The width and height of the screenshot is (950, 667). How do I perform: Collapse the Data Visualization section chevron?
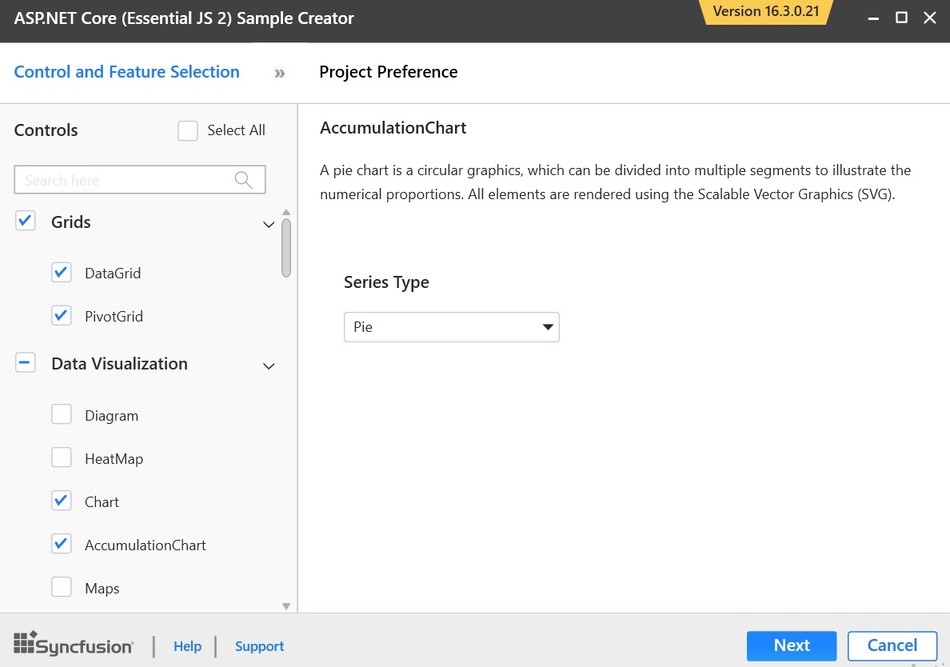(x=268, y=366)
